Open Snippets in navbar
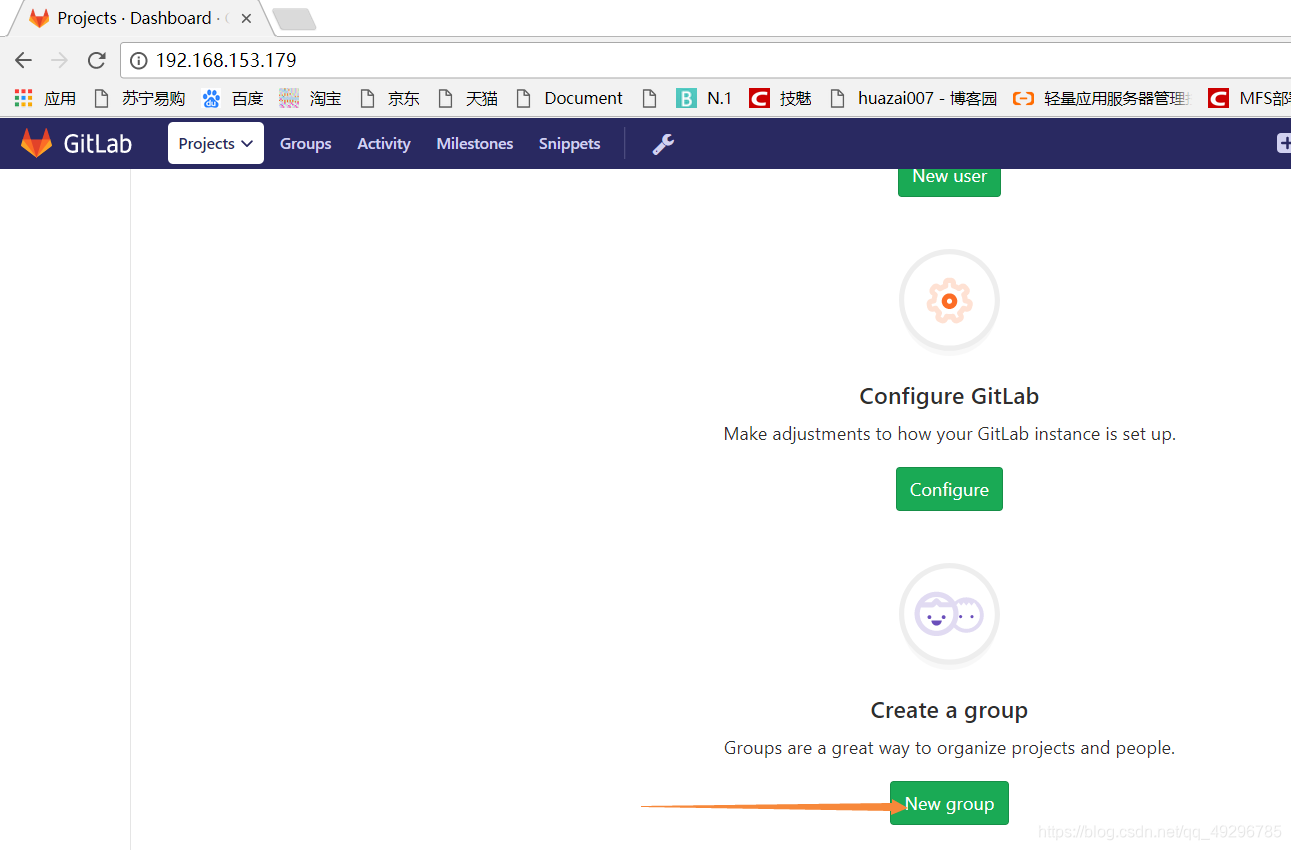This screenshot has height=850, width=1291. tap(569, 144)
